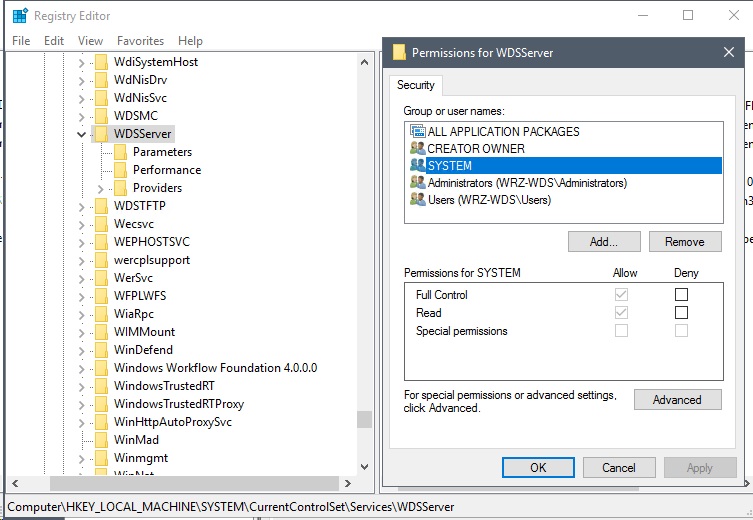Toggle Read Deny checkbox
This screenshot has height=520, width=753.
click(x=681, y=313)
